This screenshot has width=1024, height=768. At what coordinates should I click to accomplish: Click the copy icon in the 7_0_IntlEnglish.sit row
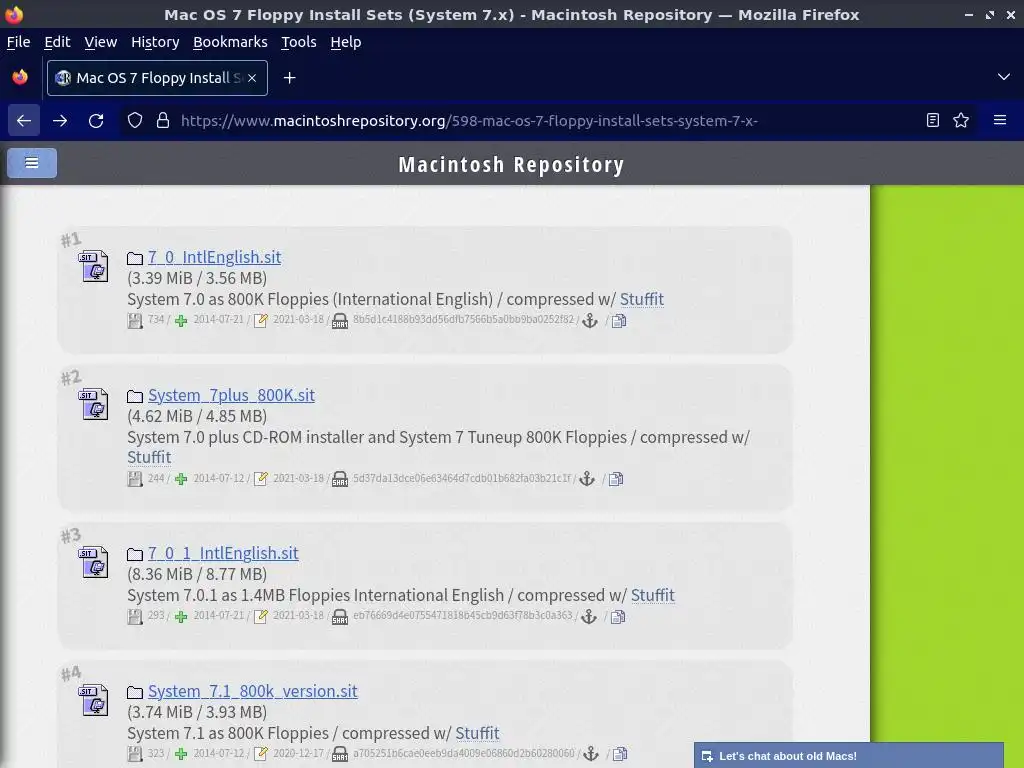coord(618,321)
